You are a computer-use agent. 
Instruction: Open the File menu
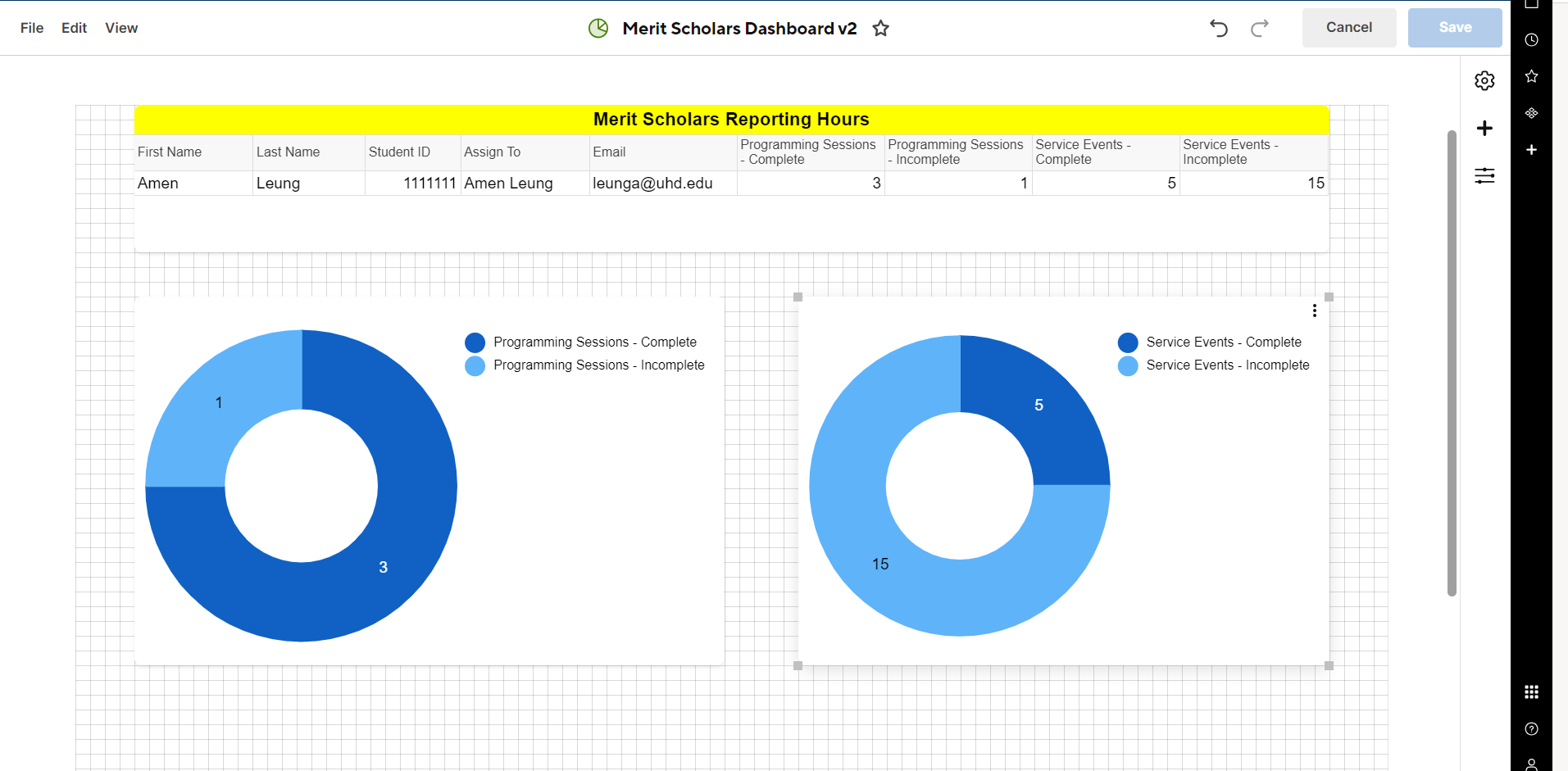[x=32, y=28]
